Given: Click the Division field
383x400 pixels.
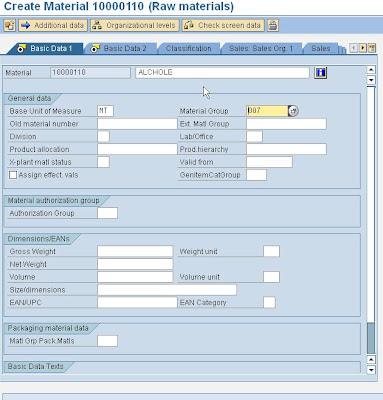Looking at the screenshot, I should coord(103,137).
